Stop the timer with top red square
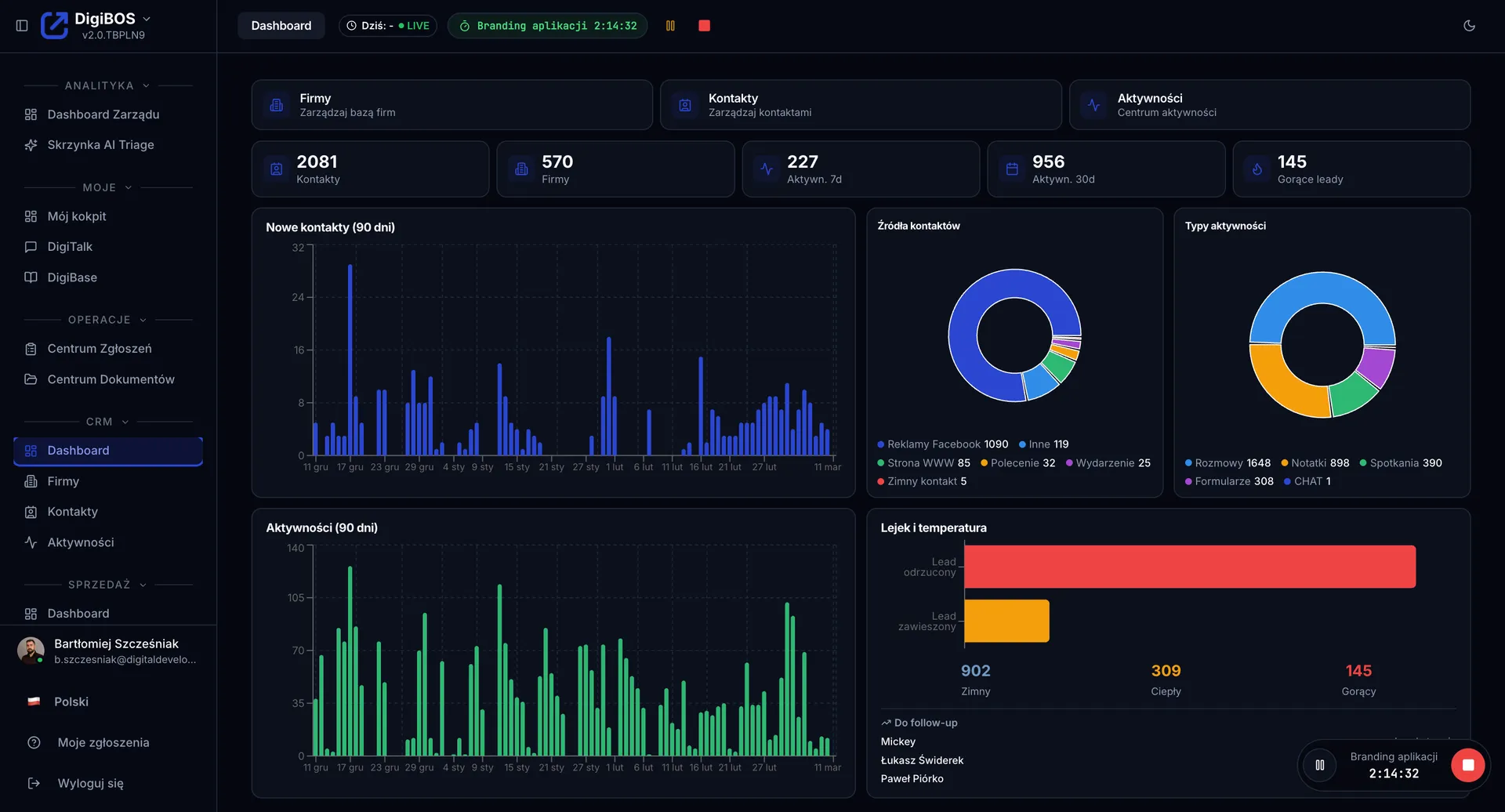 [x=704, y=26]
